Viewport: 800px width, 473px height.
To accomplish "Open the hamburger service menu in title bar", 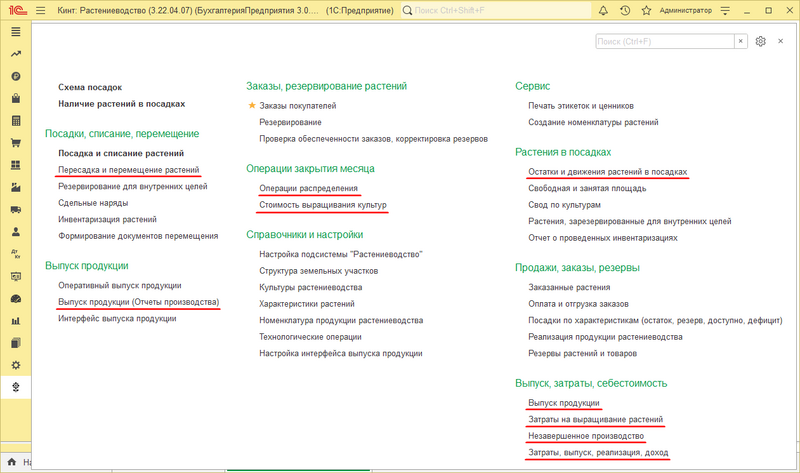I will point(41,10).
